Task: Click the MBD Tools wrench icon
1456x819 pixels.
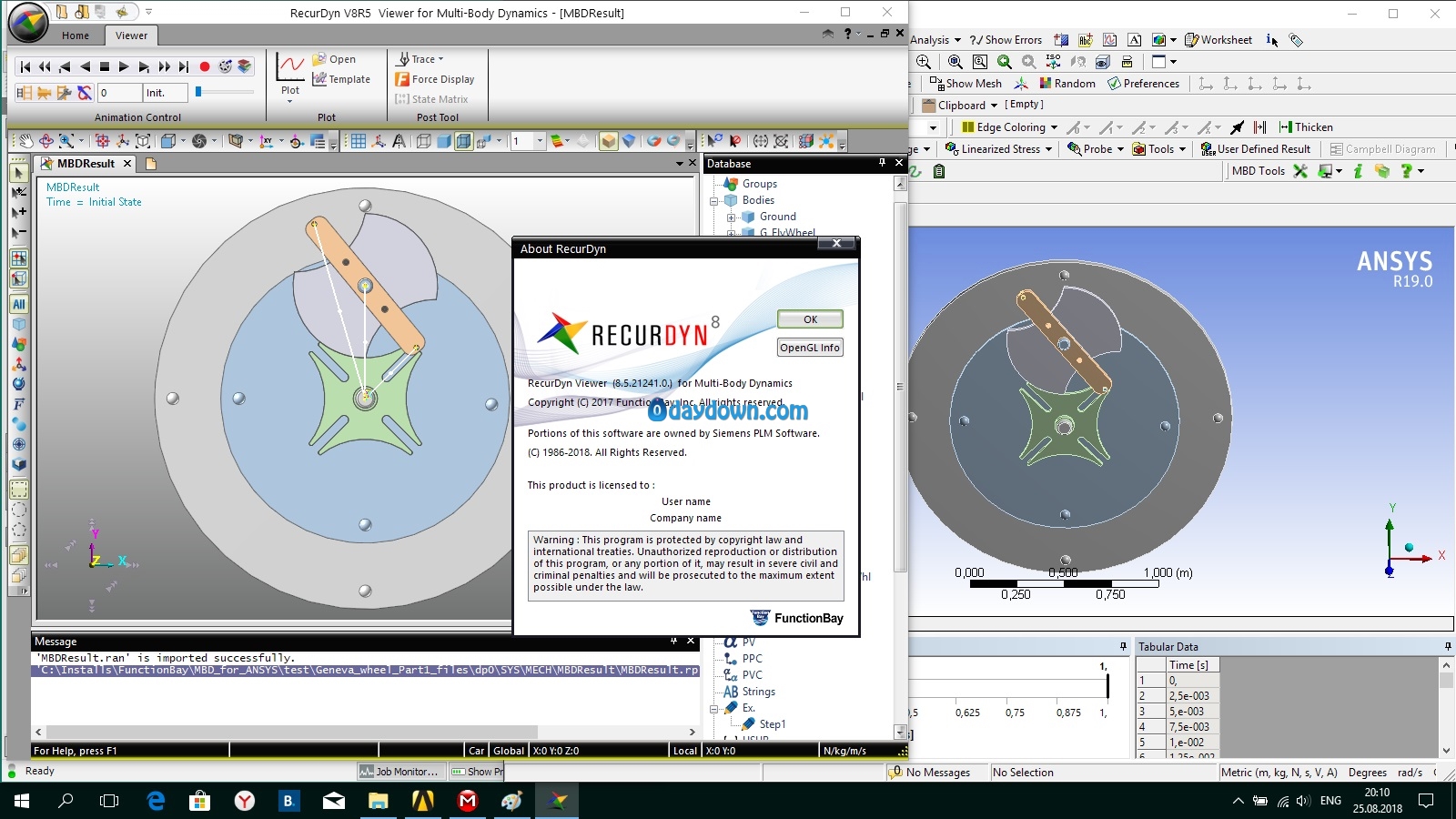Action: pos(1300,171)
